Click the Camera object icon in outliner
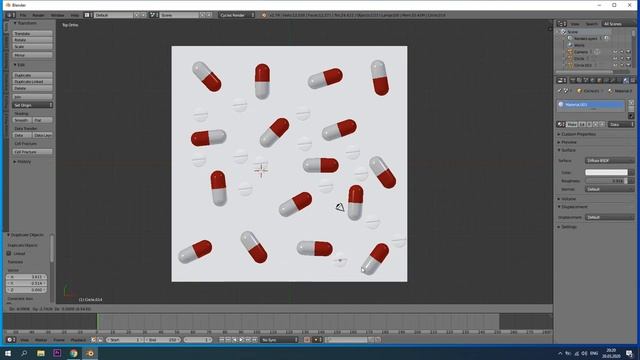Image resolution: width=640 pixels, height=360 pixels. tap(570, 52)
